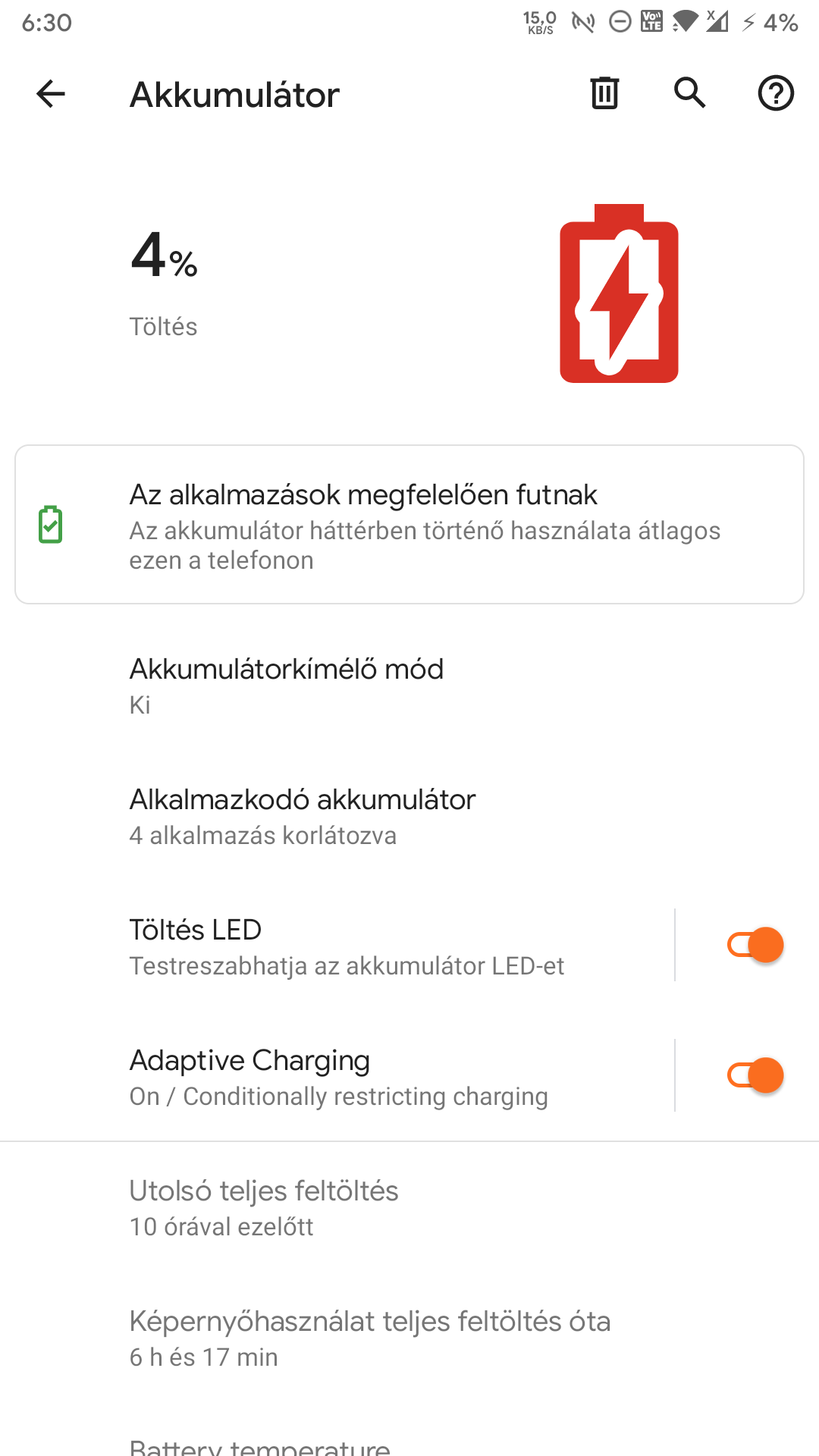The image size is (819, 1456).
Task: Tap the Battery temperature entry
Action: tap(259, 1447)
